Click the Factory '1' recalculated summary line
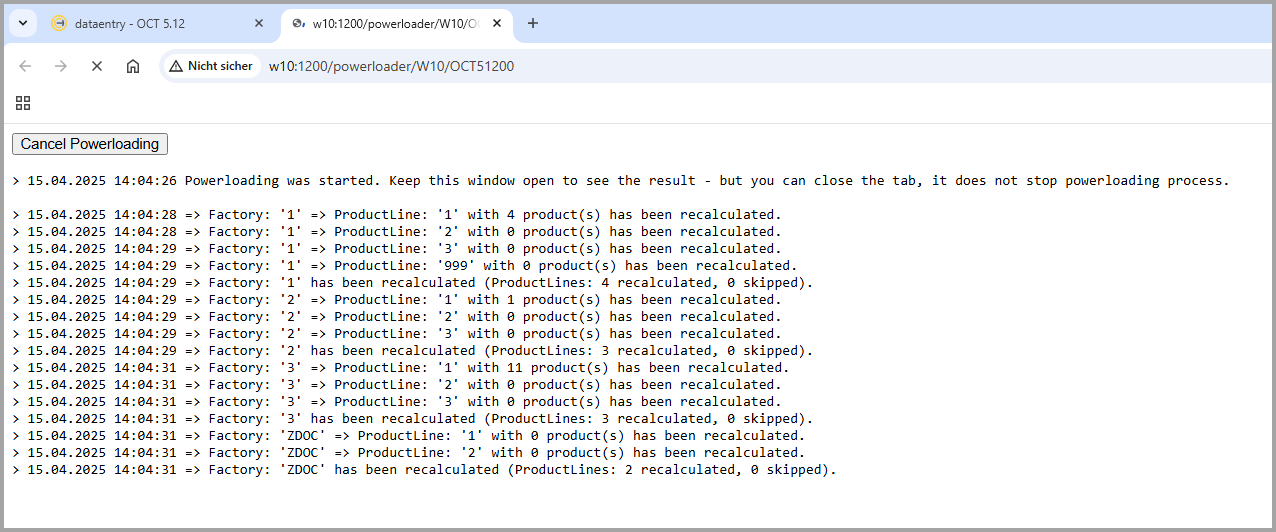The height and width of the screenshot is (532, 1276). point(420,283)
